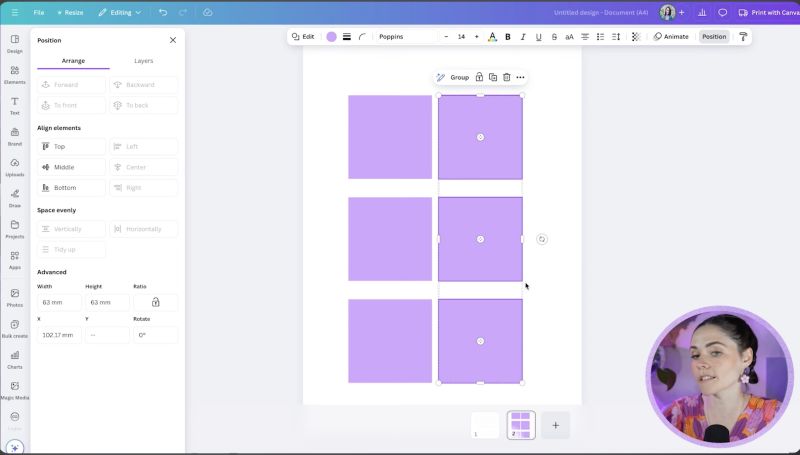
Task: Open line spacing options
Action: pos(616,37)
